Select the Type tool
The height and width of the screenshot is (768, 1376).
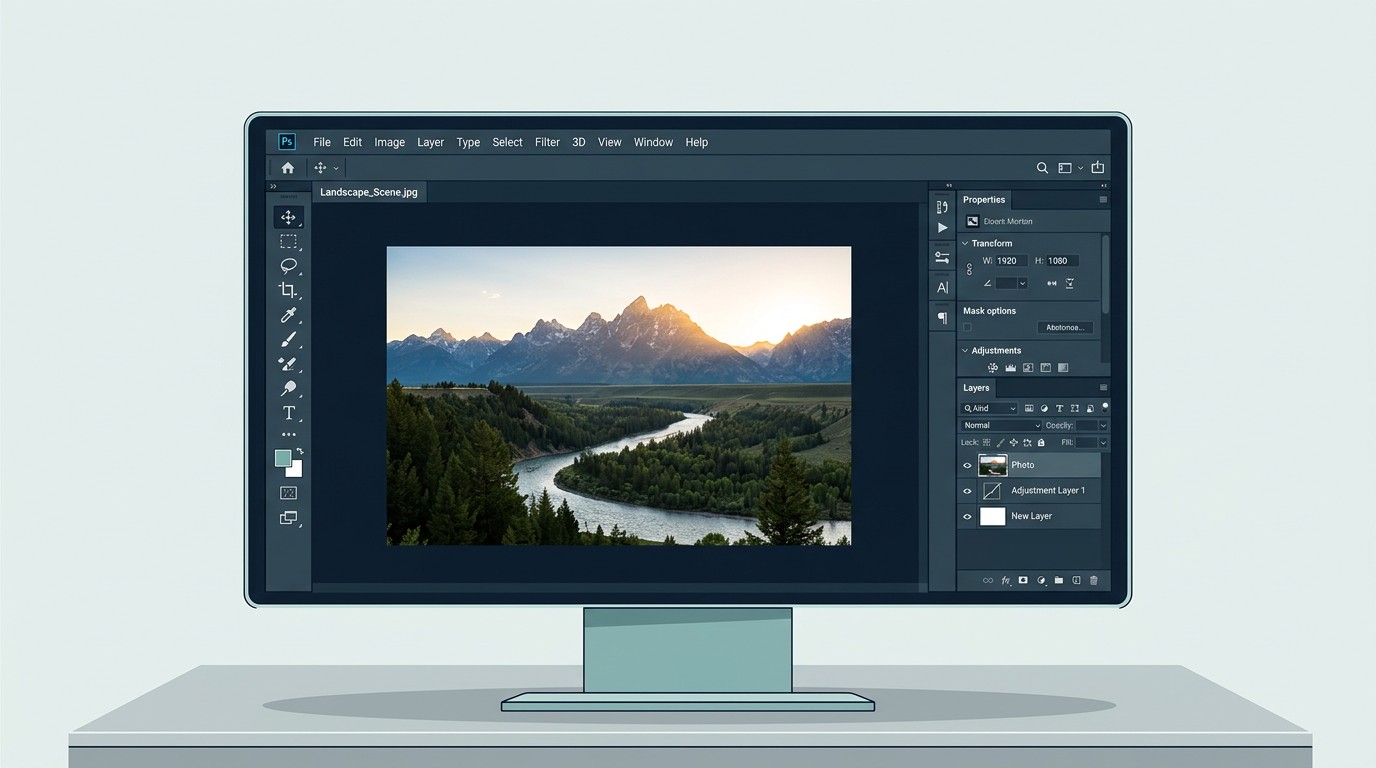[x=288, y=413]
